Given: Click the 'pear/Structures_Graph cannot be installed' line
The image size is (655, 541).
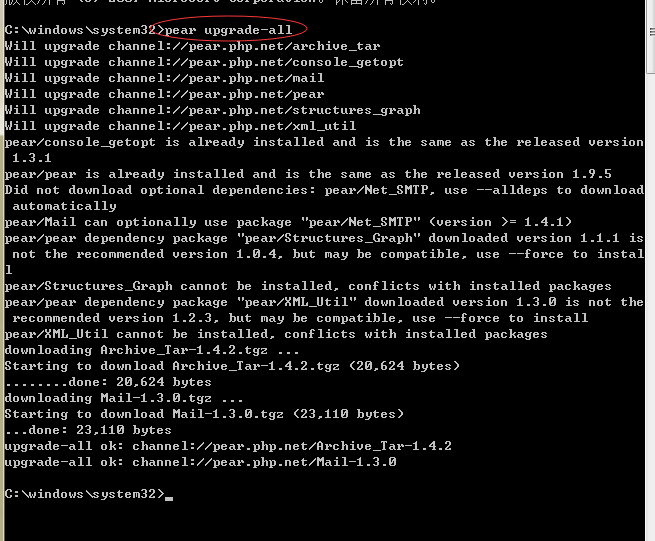Looking at the screenshot, I should [308, 286].
